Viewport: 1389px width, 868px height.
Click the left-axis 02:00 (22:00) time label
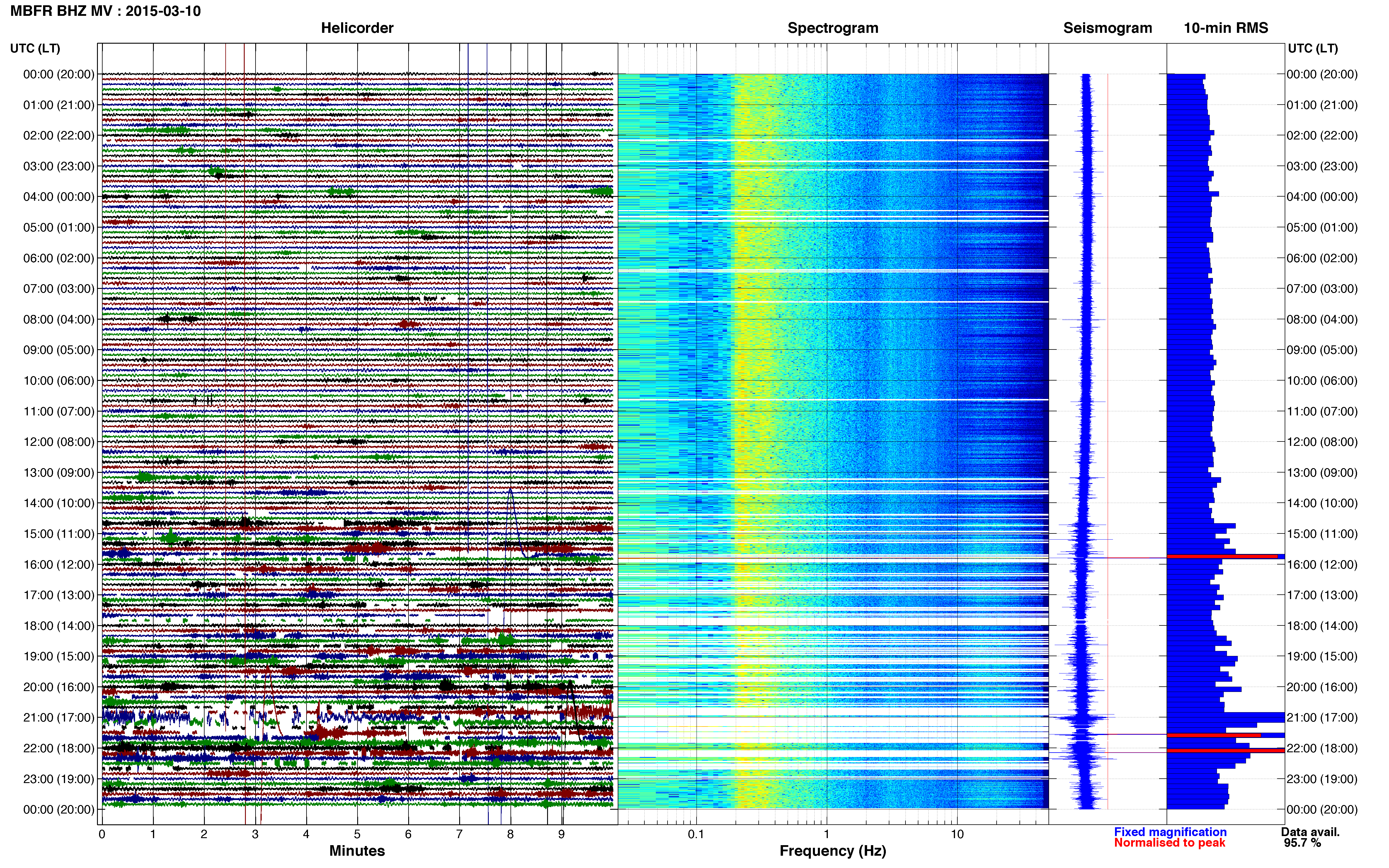(59, 135)
